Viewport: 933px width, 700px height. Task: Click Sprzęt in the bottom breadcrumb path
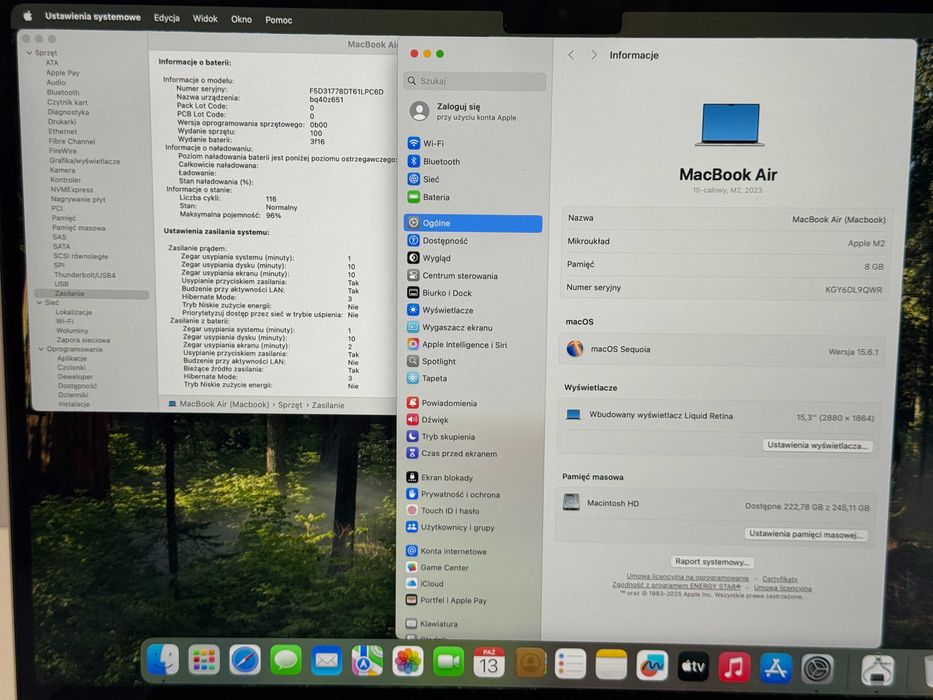(290, 405)
